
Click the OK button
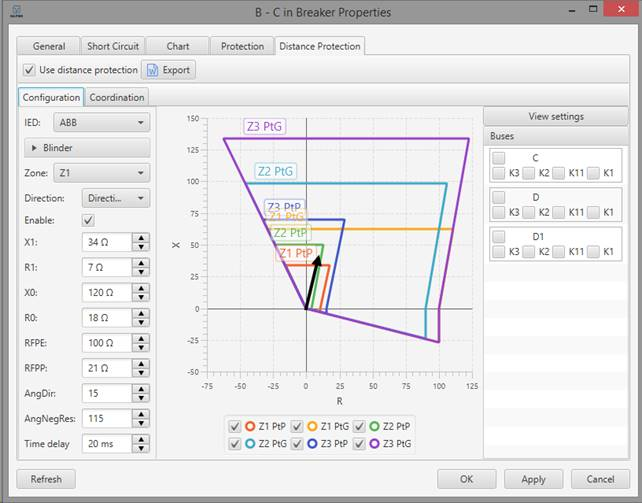click(466, 479)
